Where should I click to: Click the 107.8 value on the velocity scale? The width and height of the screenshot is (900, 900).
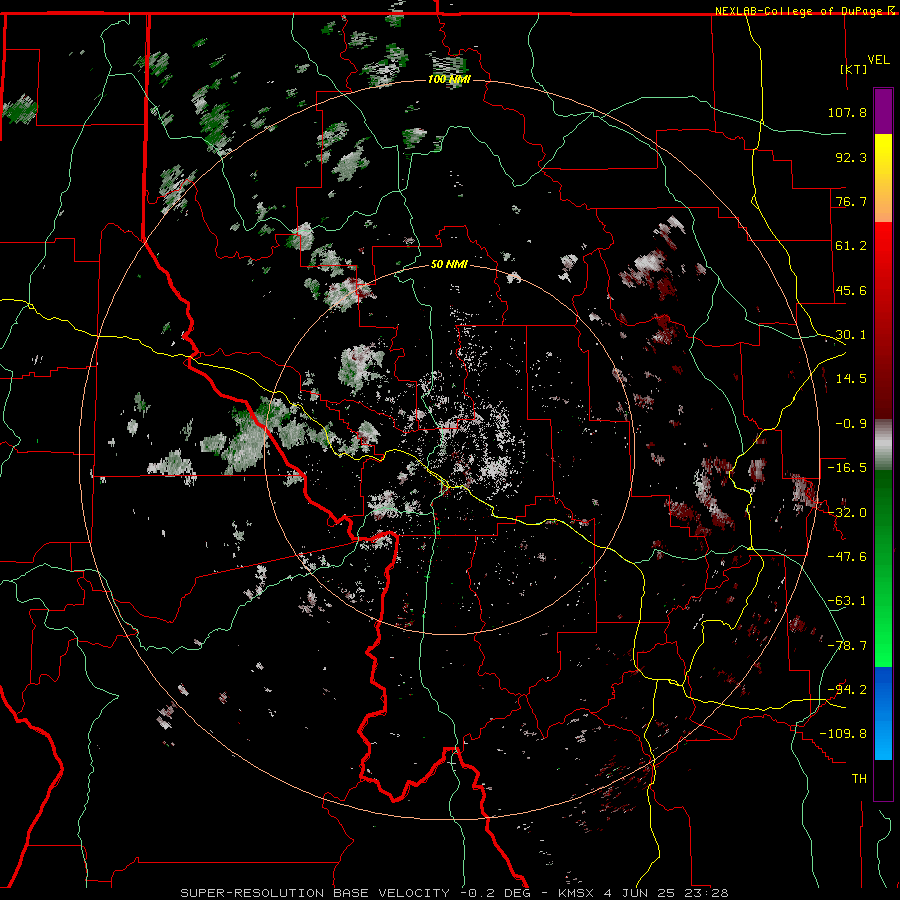tap(847, 112)
